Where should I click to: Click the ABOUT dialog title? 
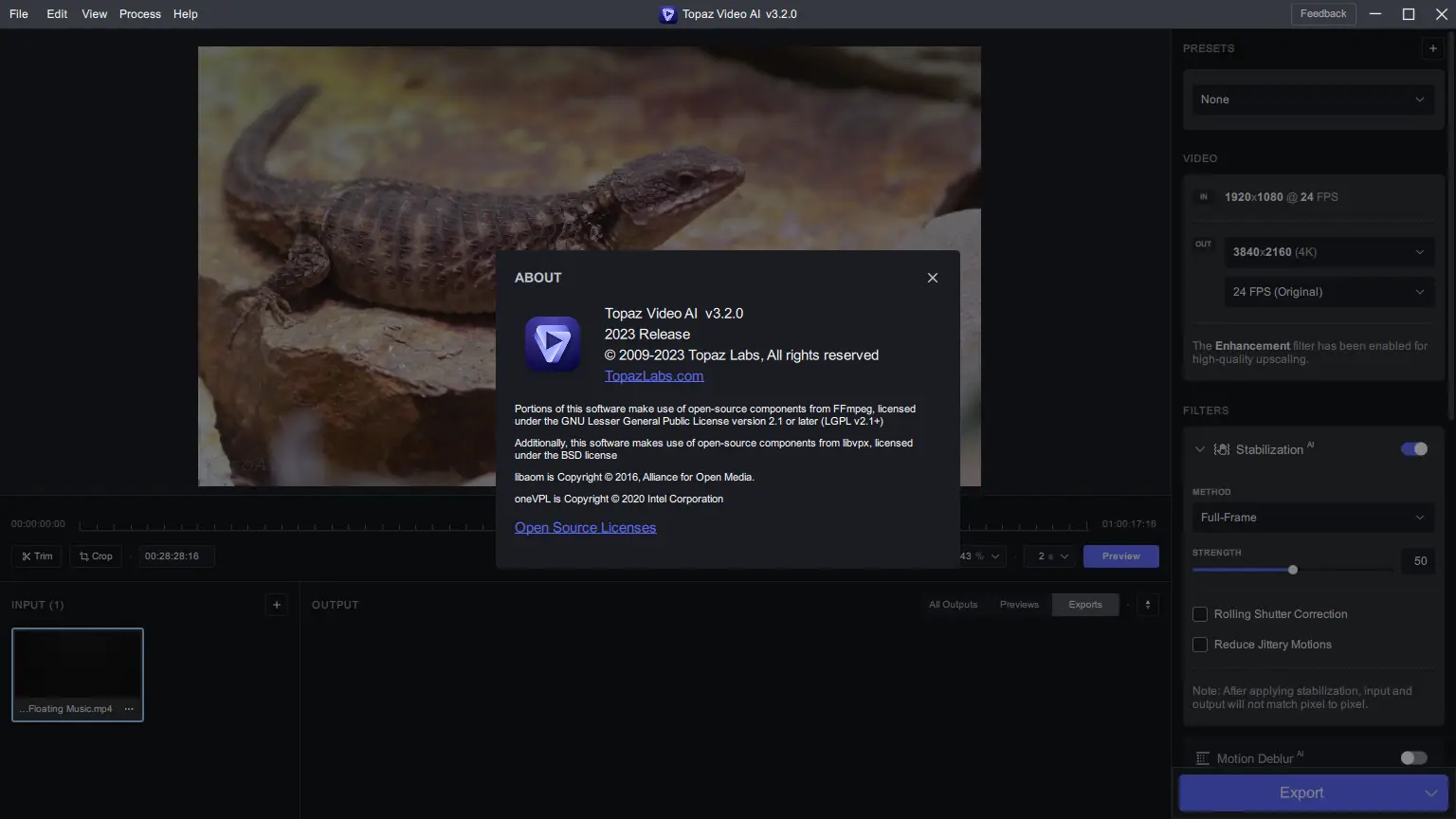click(x=538, y=278)
